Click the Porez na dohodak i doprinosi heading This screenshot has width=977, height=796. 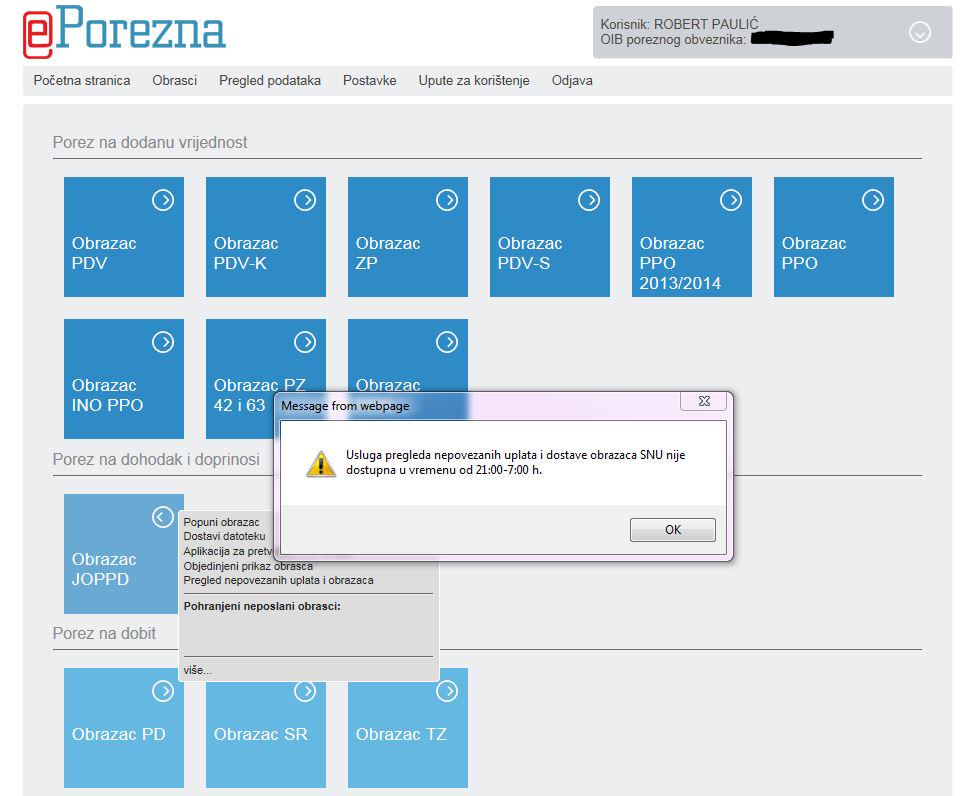coord(156,460)
